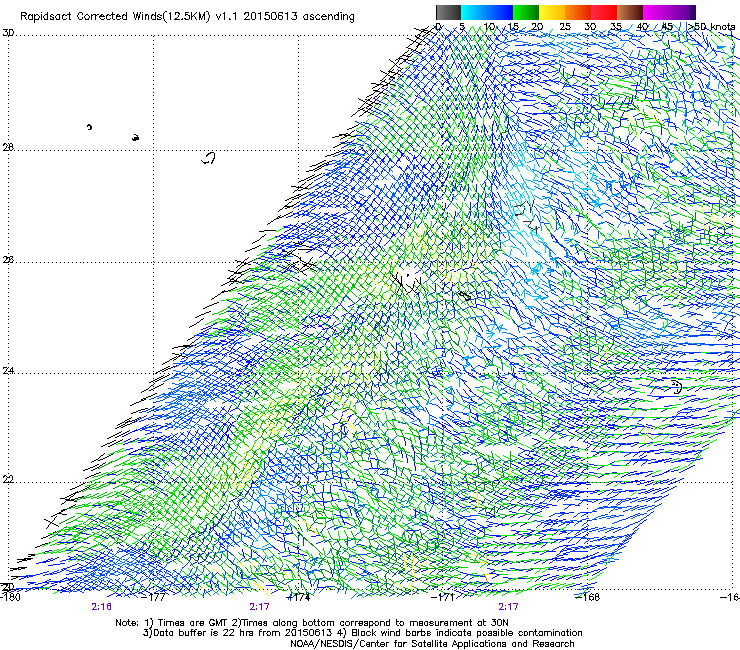Viewport: 740px width, 650px height.
Task: Click the '>50 knots' legend label
Action: pos(711,27)
